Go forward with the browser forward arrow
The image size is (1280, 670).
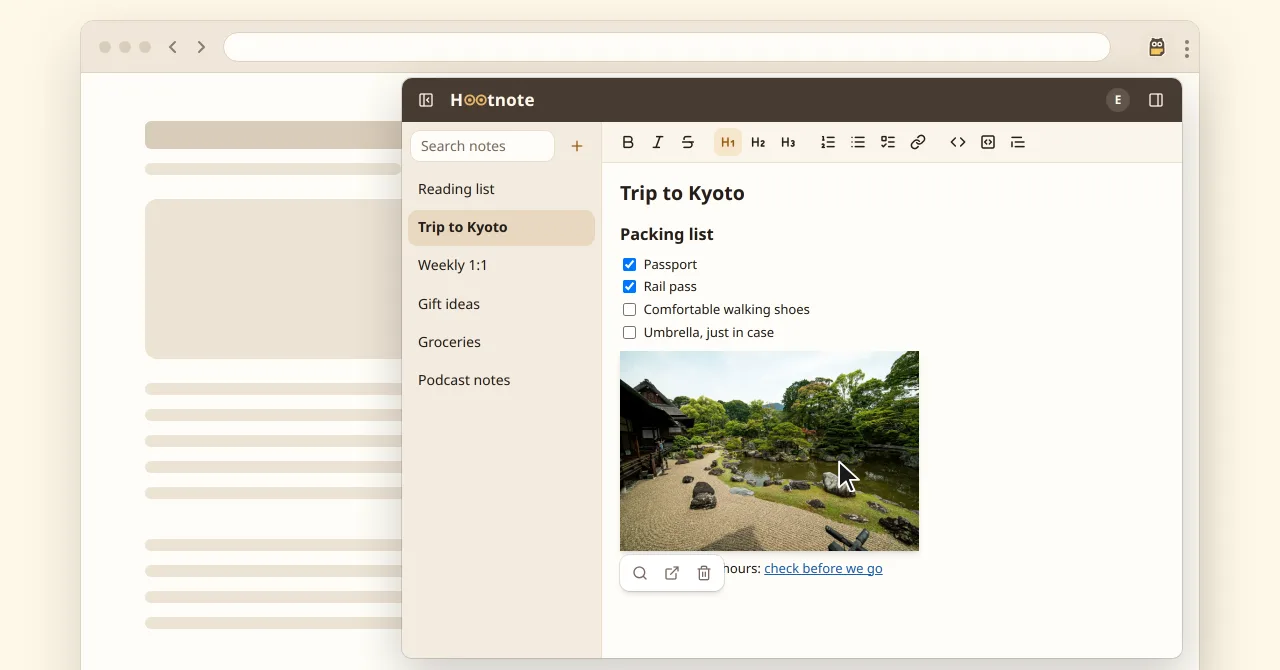point(201,47)
